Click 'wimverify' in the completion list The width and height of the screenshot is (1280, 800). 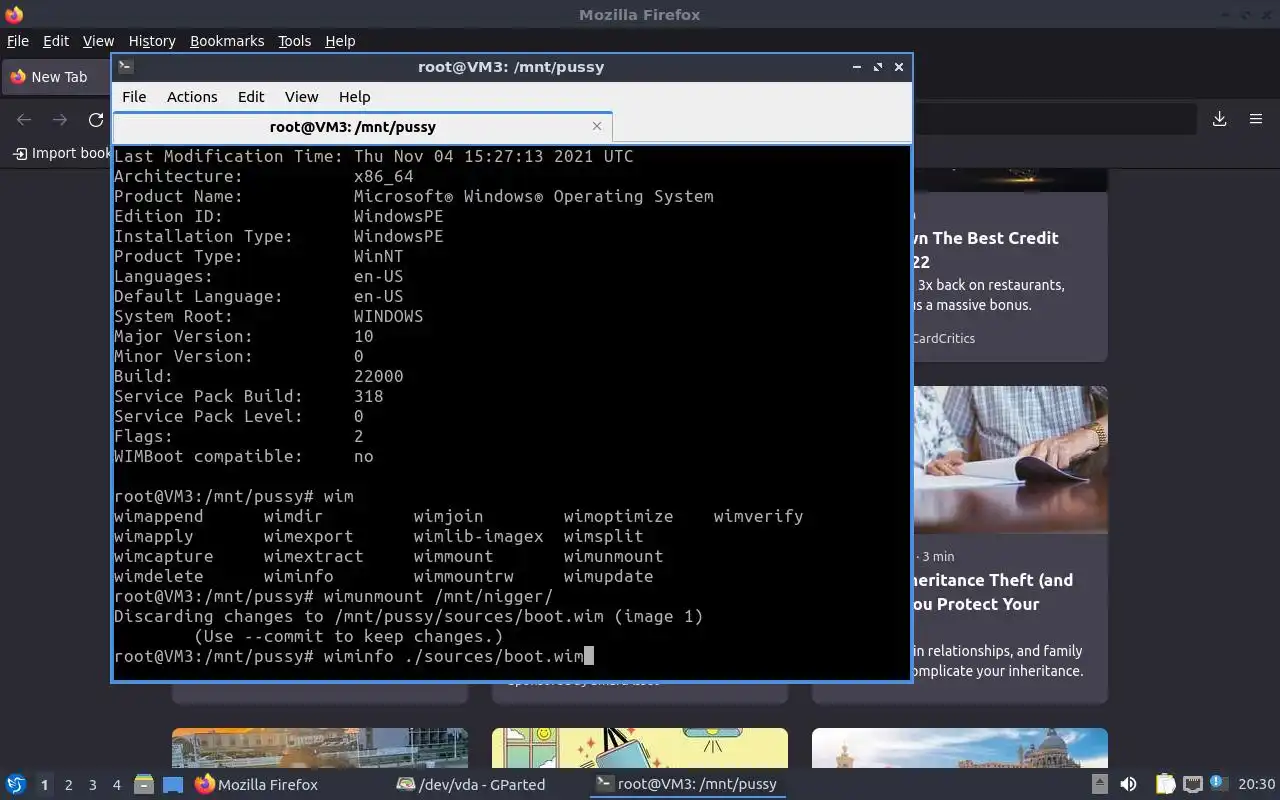pos(758,516)
